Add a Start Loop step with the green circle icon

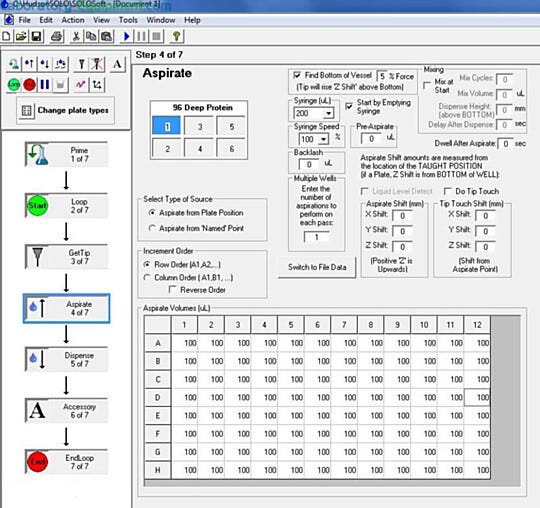tap(14, 84)
